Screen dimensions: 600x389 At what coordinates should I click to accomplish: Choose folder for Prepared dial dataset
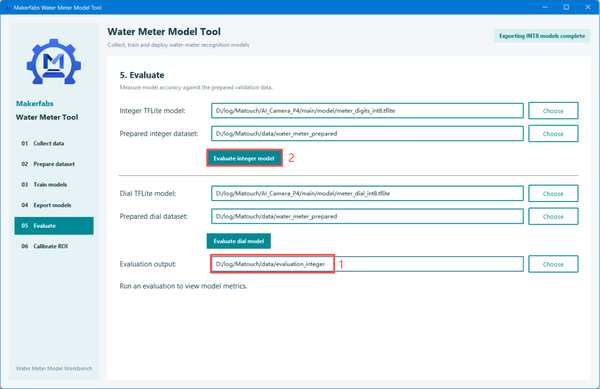click(x=553, y=216)
